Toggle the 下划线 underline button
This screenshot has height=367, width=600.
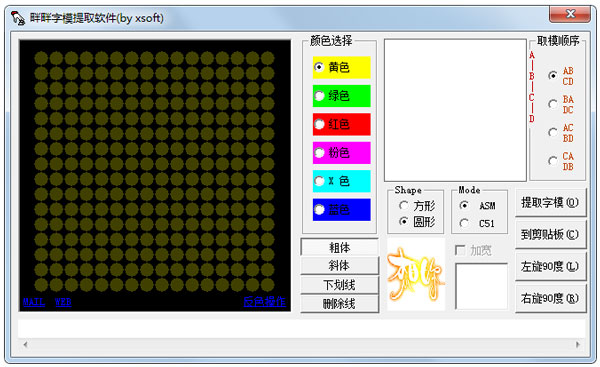pyautogui.click(x=339, y=285)
